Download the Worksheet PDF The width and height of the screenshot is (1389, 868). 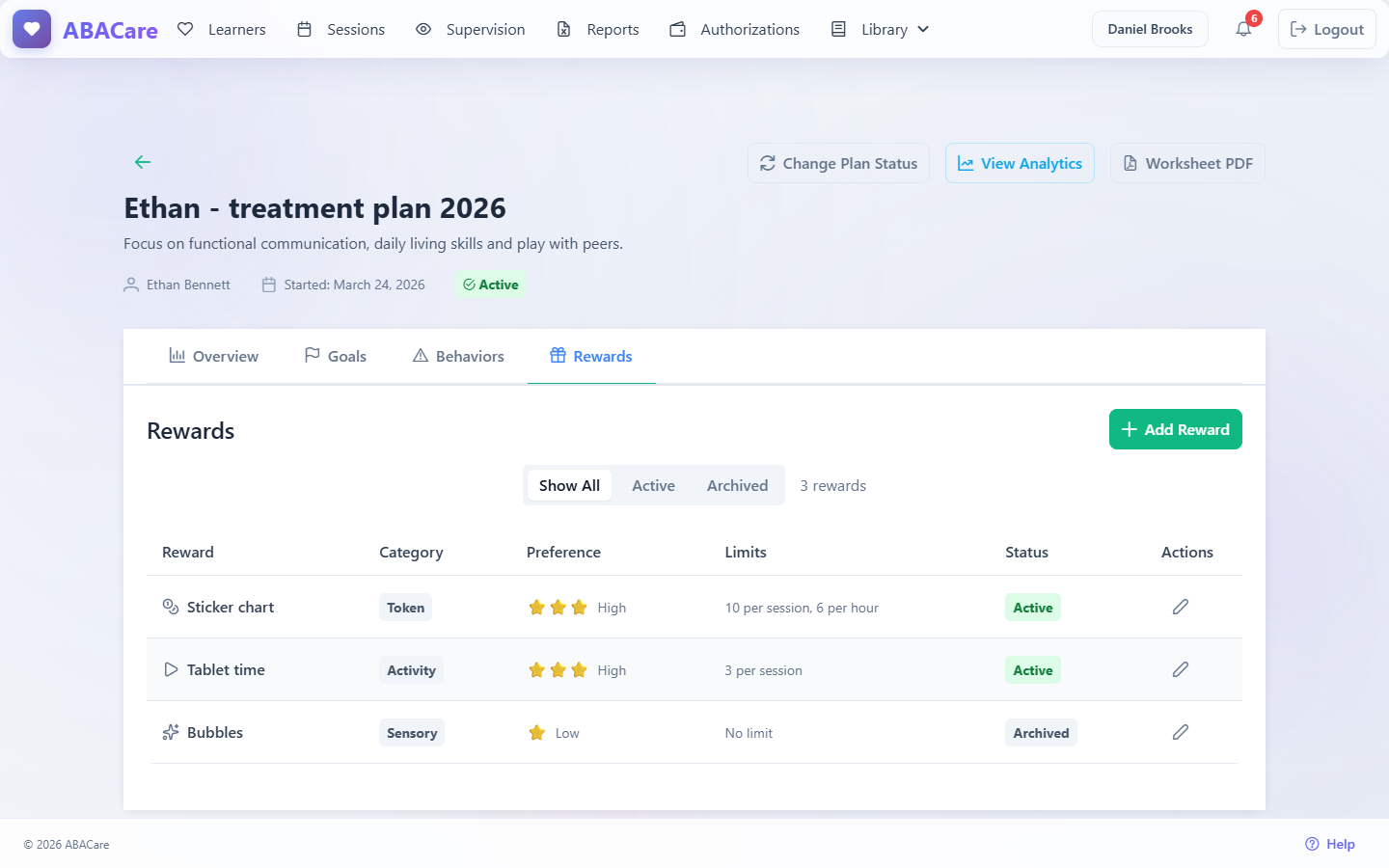pyautogui.click(x=1187, y=163)
